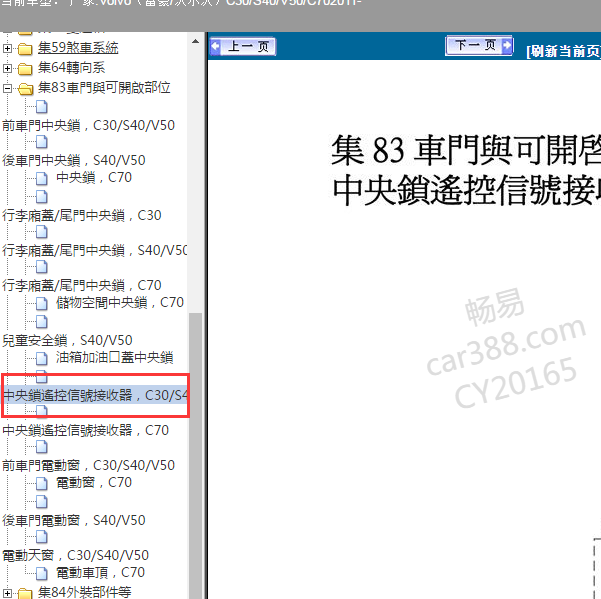Screen dimensions: 601x599
Task: Click document icon beside 油箱加油口蓋中央鎖
Action: (x=41, y=358)
